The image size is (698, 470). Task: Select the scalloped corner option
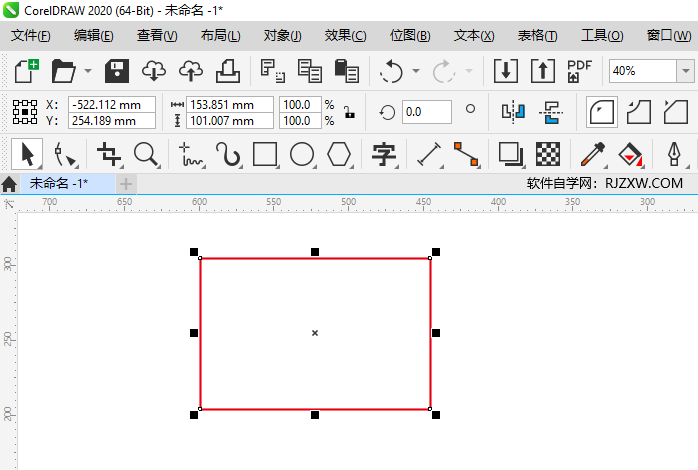[x=639, y=112]
